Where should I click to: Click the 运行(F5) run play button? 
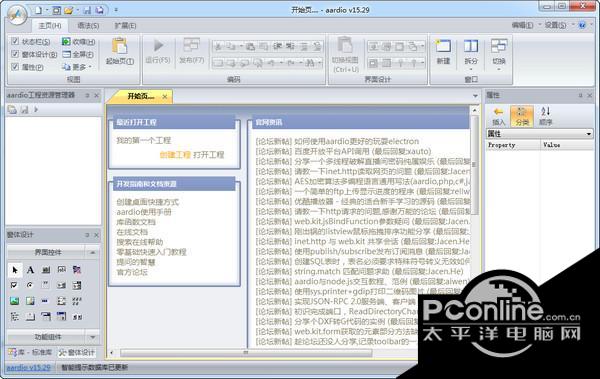click(x=158, y=51)
